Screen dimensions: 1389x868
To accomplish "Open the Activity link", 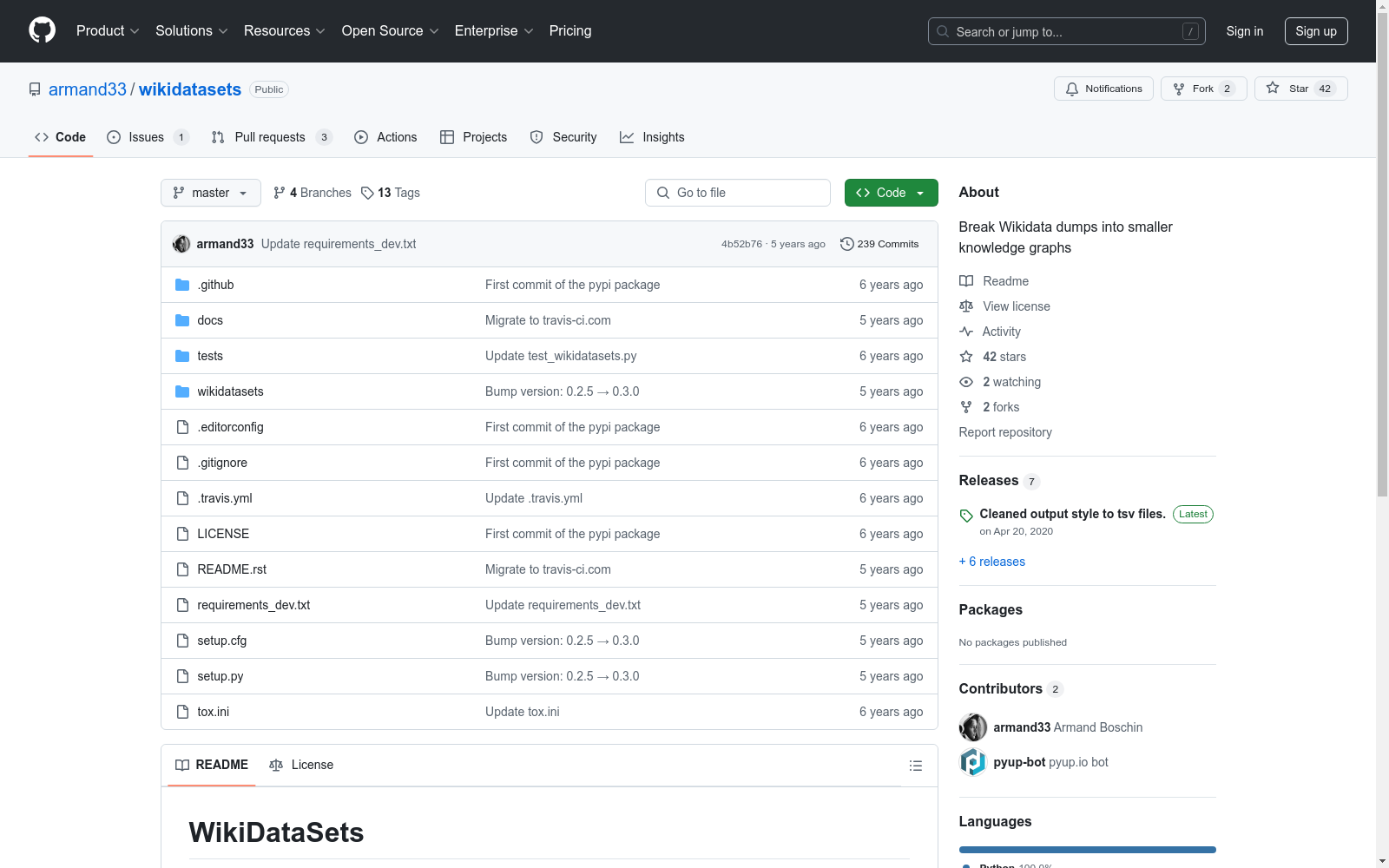I will (x=991, y=332).
